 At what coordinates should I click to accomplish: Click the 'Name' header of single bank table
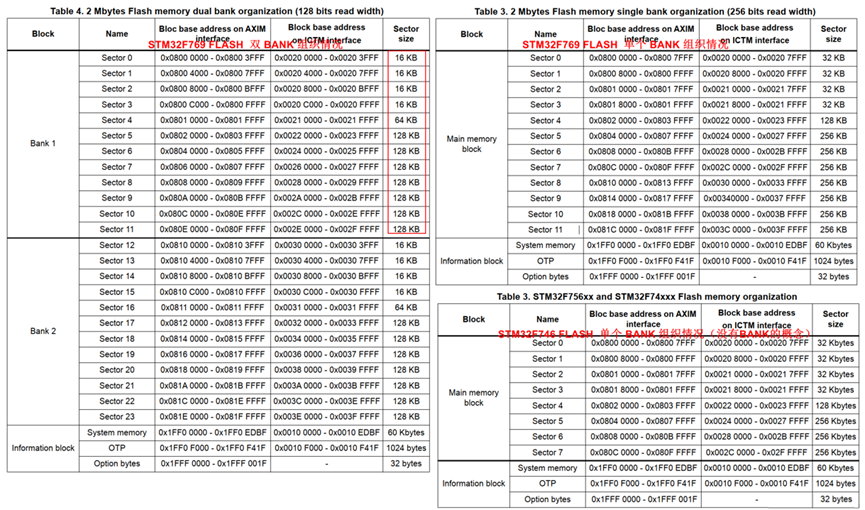pos(545,34)
